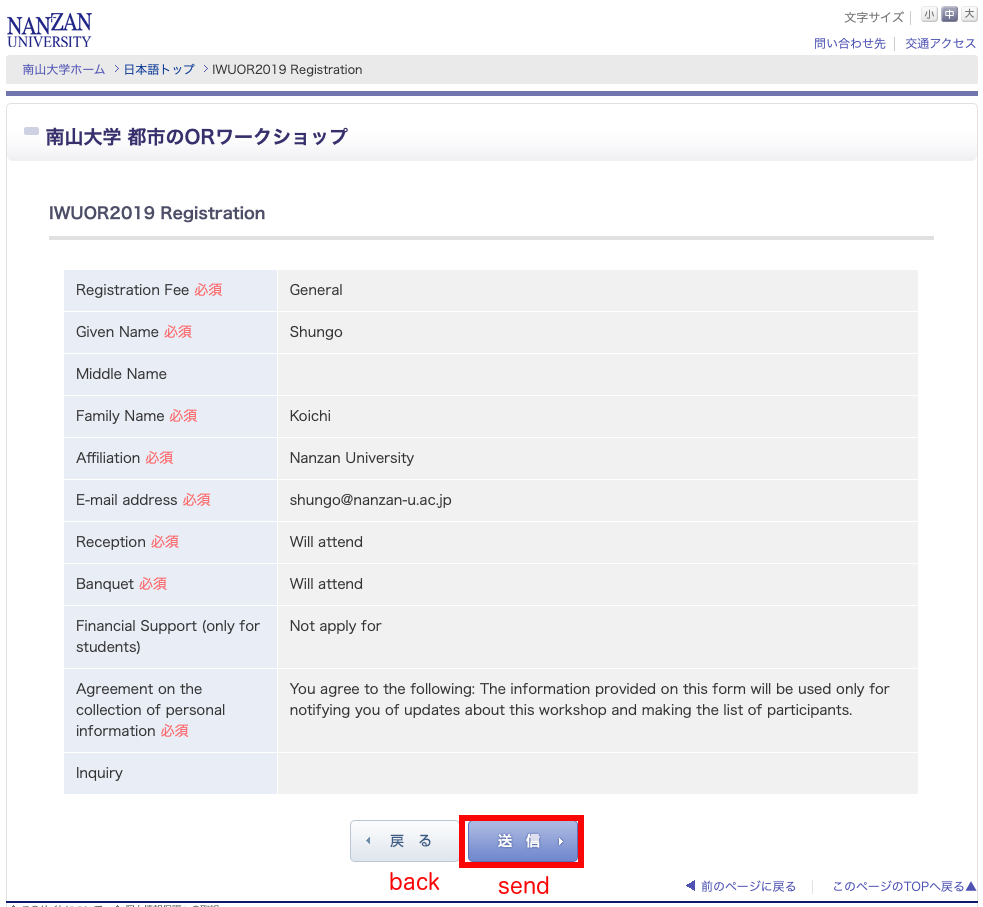Click the 南山大学 都市のORワークショップ title
Viewport: 983px width, 907px height.
click(196, 137)
